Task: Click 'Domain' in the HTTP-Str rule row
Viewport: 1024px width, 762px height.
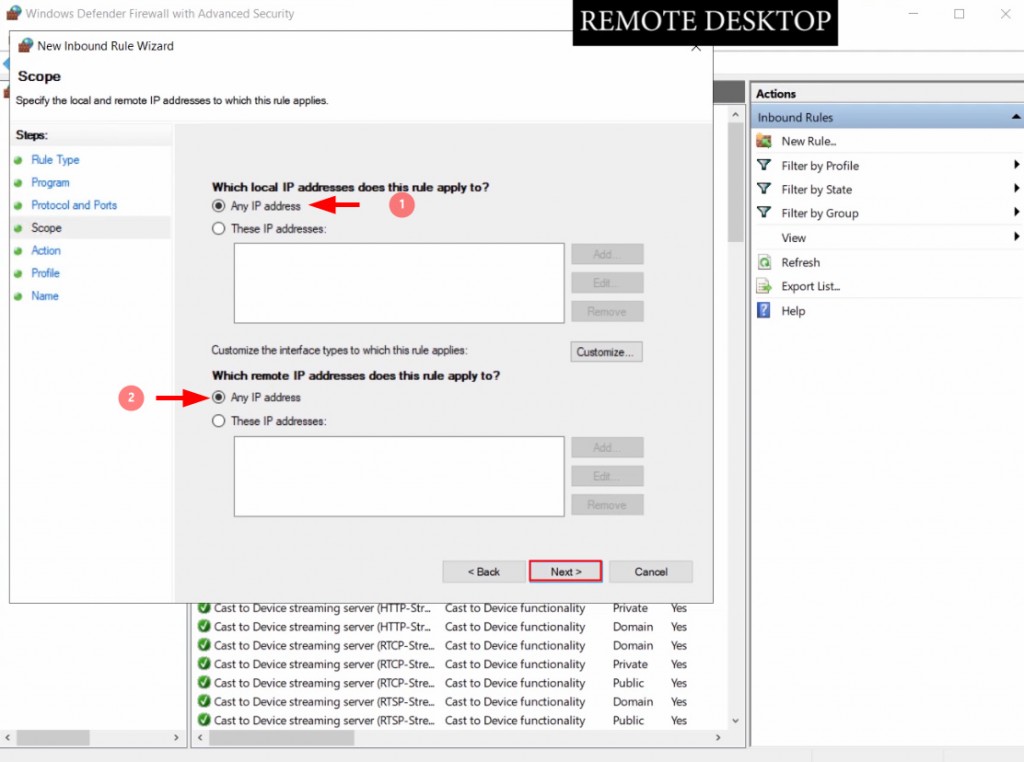Action: click(633, 626)
